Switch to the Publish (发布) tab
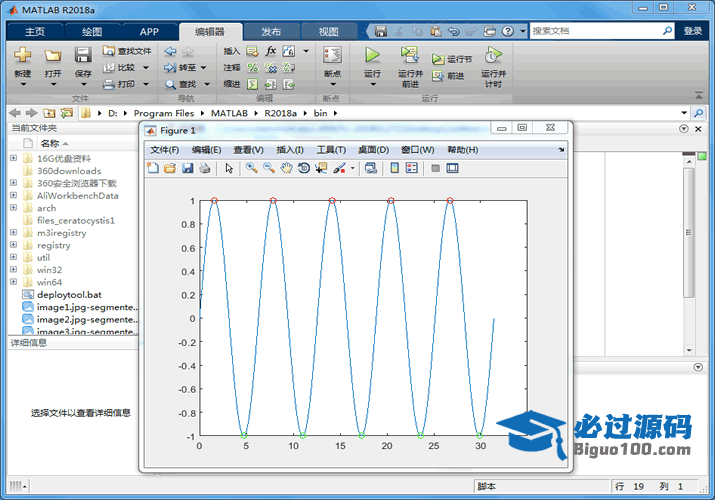The image size is (715, 500). click(271, 31)
